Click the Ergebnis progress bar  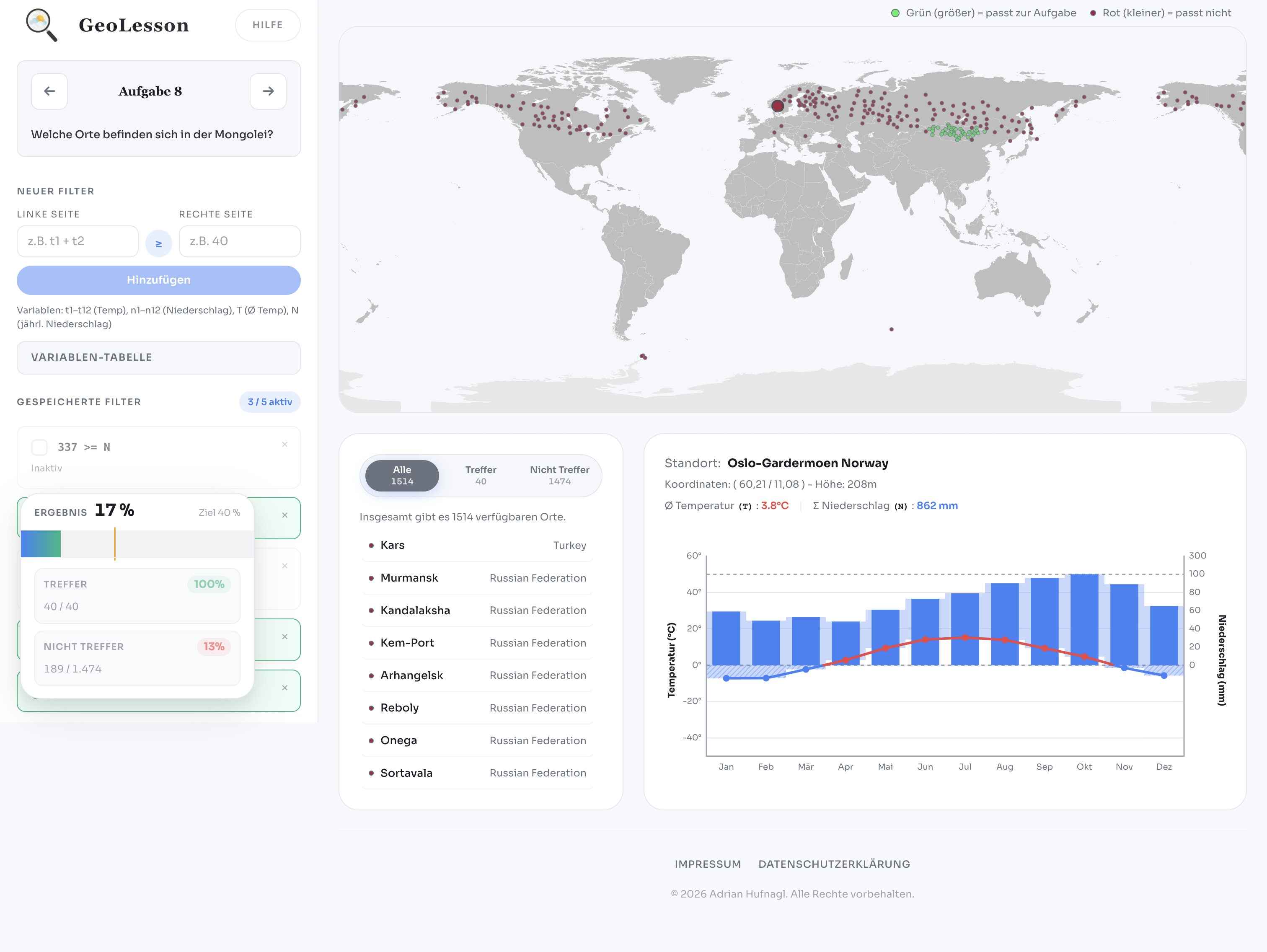click(x=137, y=544)
